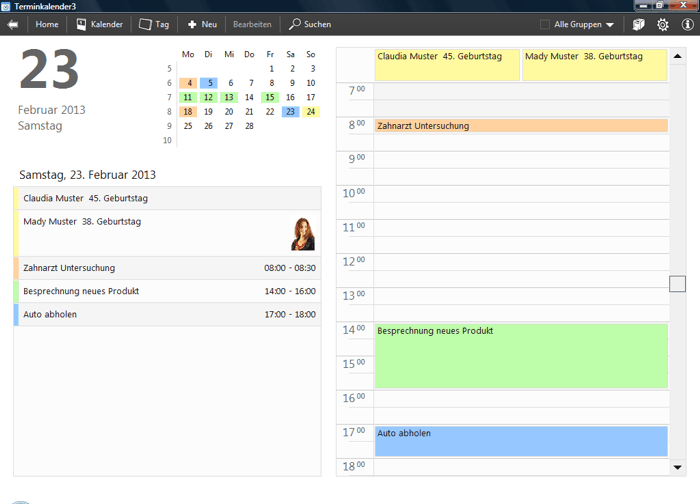Open the info icon in toolbar

(x=687, y=24)
